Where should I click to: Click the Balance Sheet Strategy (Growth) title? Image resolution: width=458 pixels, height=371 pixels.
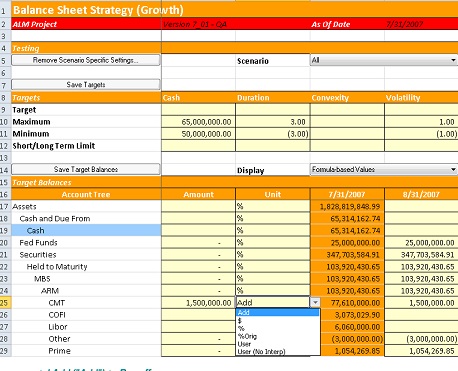tap(98, 10)
